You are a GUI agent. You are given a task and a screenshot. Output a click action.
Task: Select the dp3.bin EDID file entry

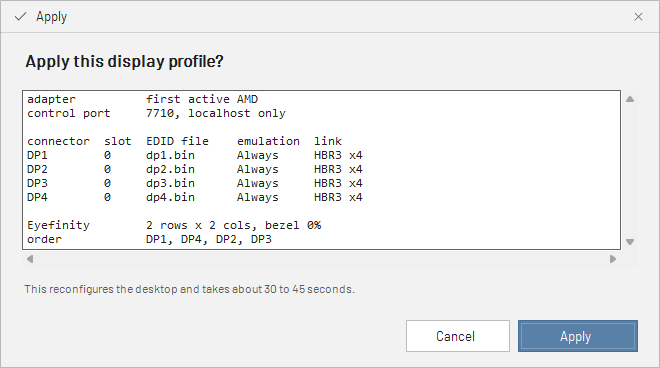170,183
